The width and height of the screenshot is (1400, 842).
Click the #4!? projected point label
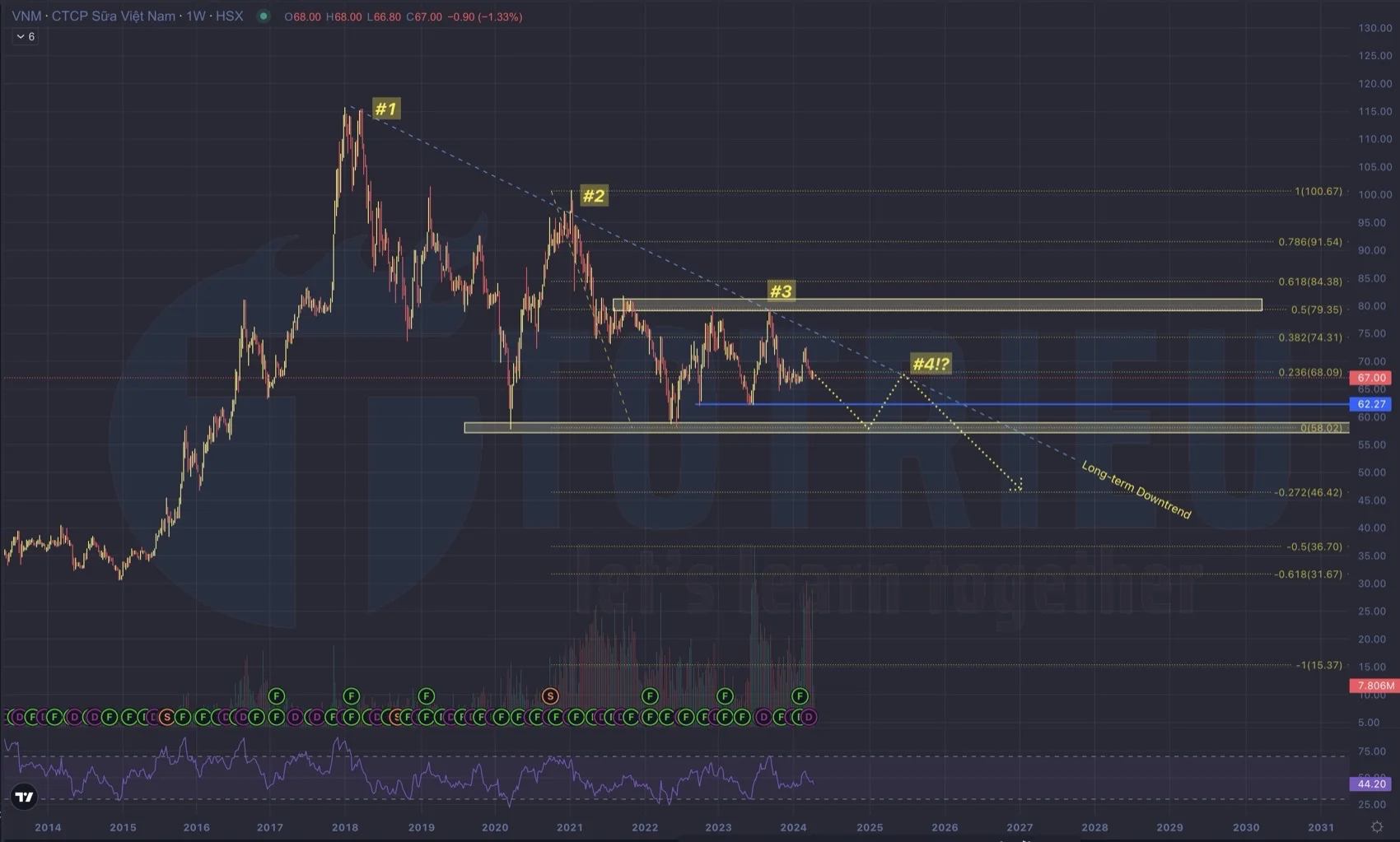click(931, 364)
